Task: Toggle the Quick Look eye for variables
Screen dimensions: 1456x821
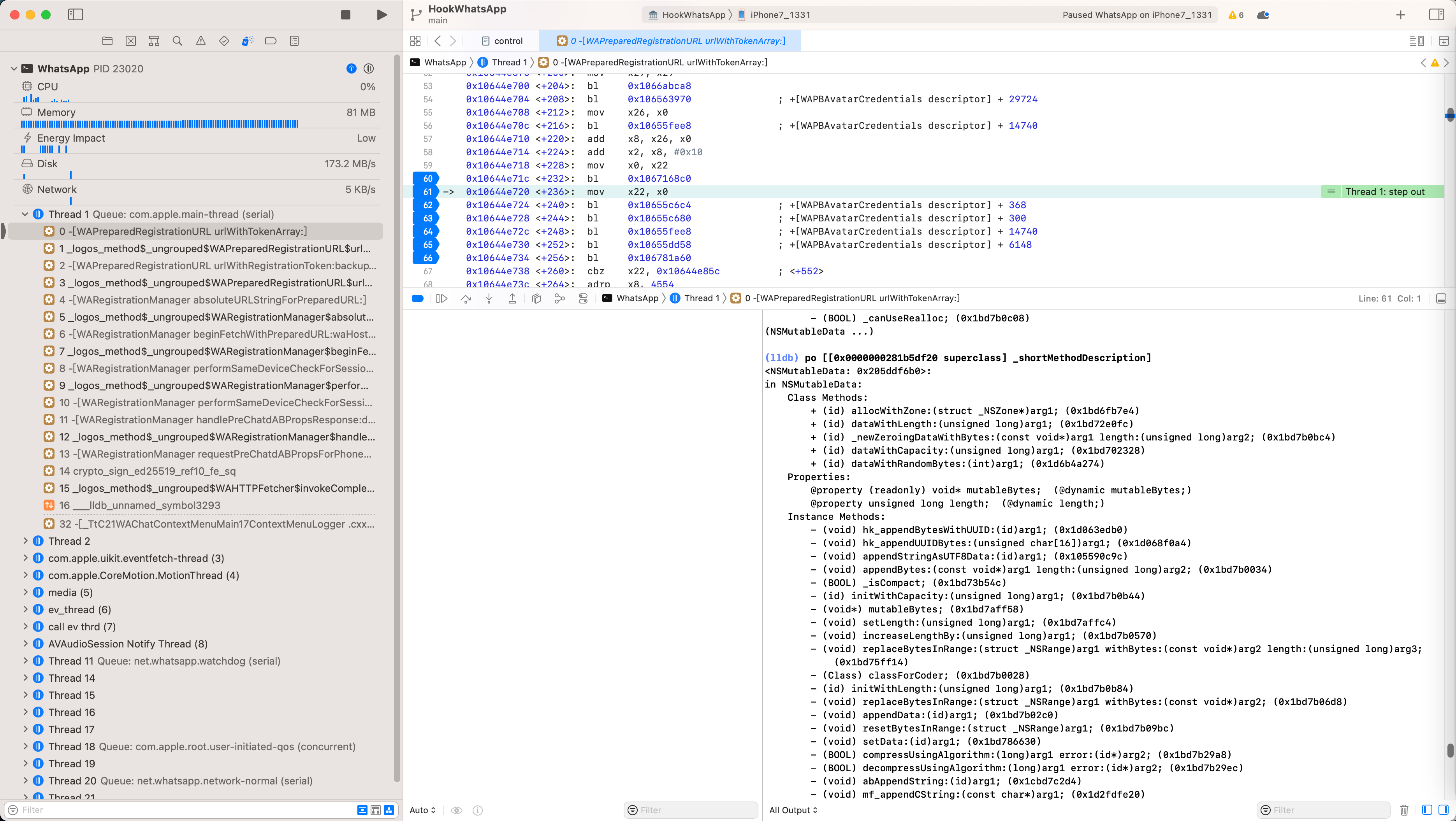Action: 456,810
